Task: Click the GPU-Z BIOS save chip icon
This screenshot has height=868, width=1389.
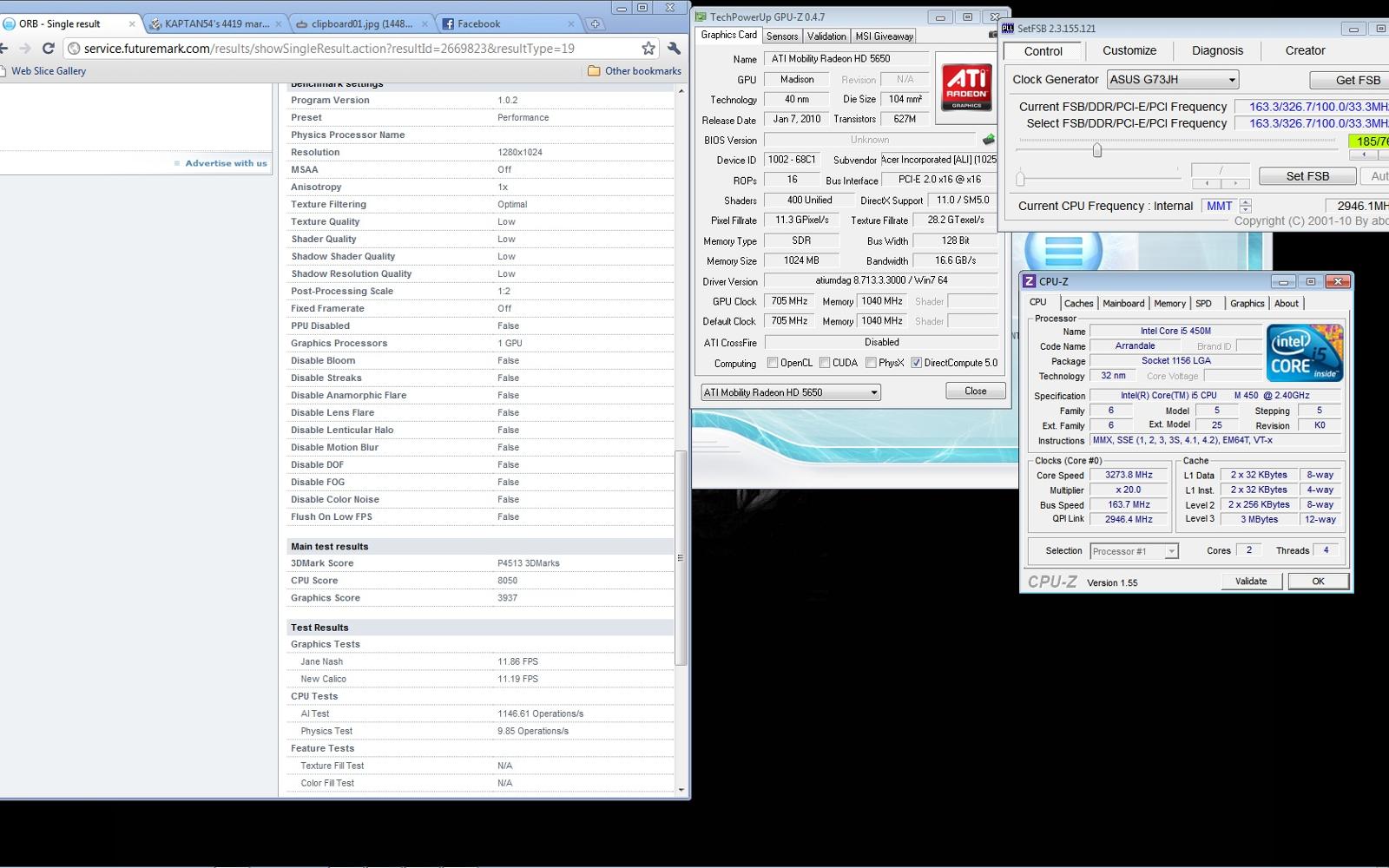Action: 989,140
